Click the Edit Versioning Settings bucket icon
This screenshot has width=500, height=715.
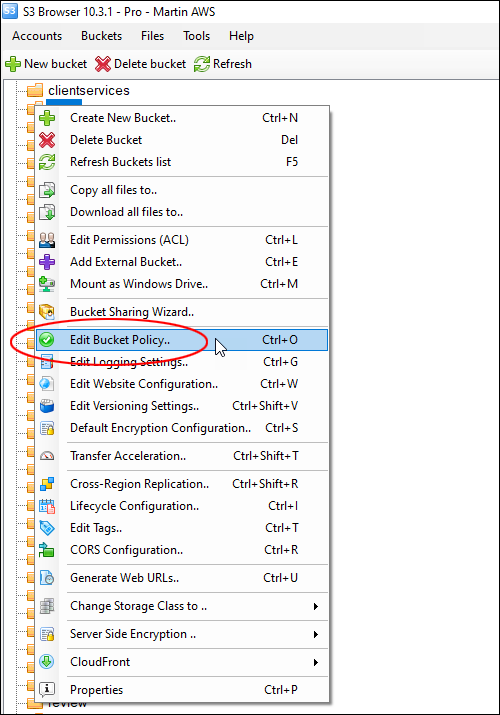coord(47,406)
